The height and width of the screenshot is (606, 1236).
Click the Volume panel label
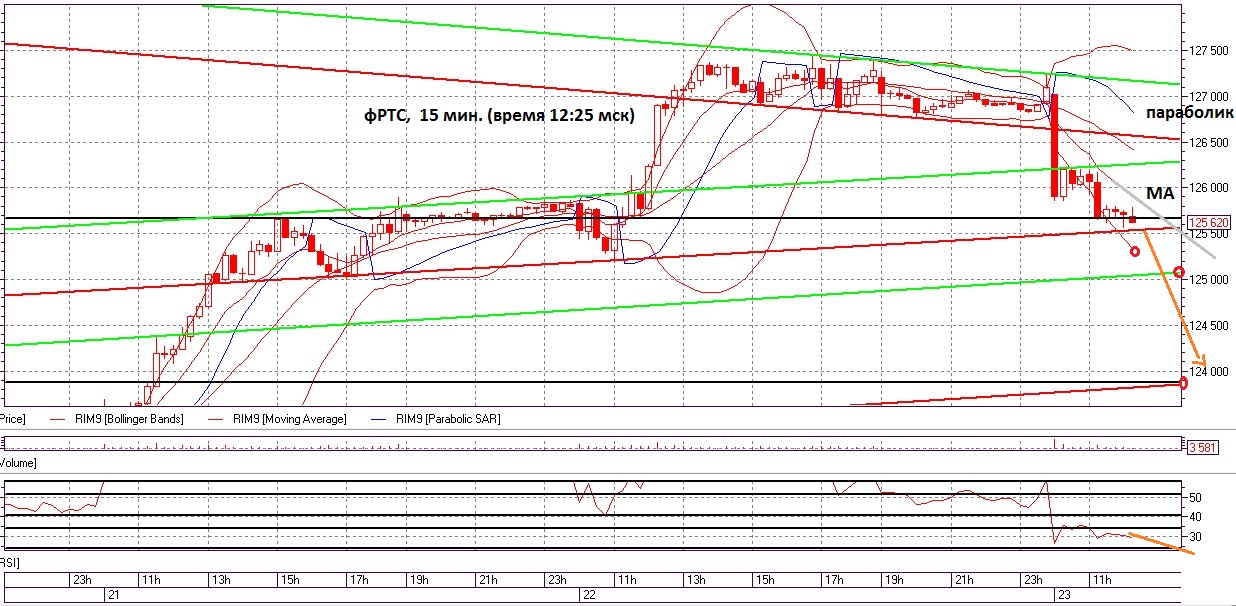19,463
